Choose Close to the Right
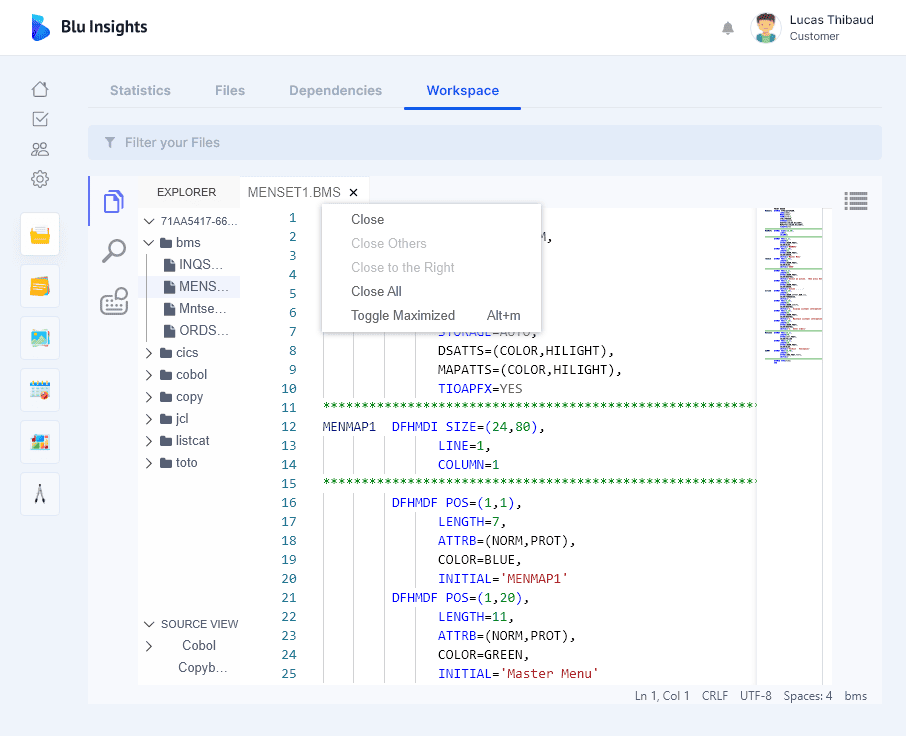The height and width of the screenshot is (736, 906). coord(431,267)
